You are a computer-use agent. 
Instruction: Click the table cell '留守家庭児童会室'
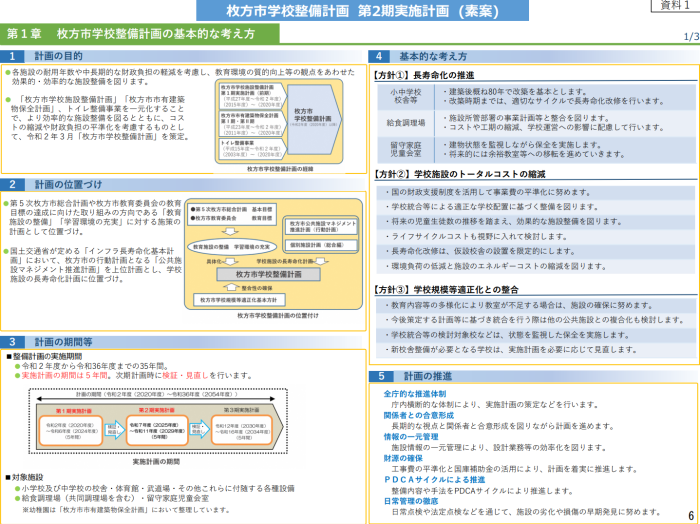click(x=405, y=150)
